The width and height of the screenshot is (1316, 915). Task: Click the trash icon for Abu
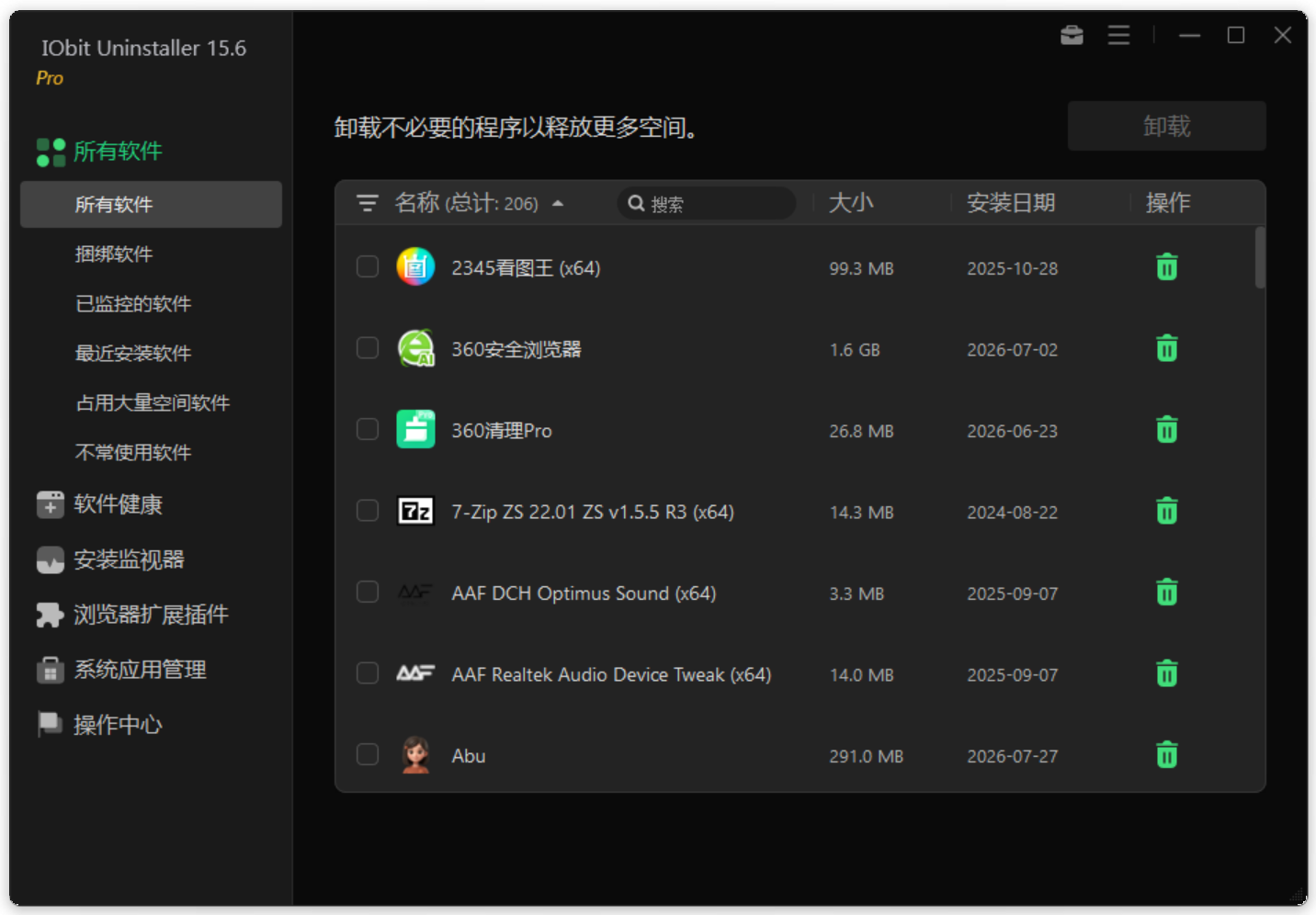pos(1166,755)
